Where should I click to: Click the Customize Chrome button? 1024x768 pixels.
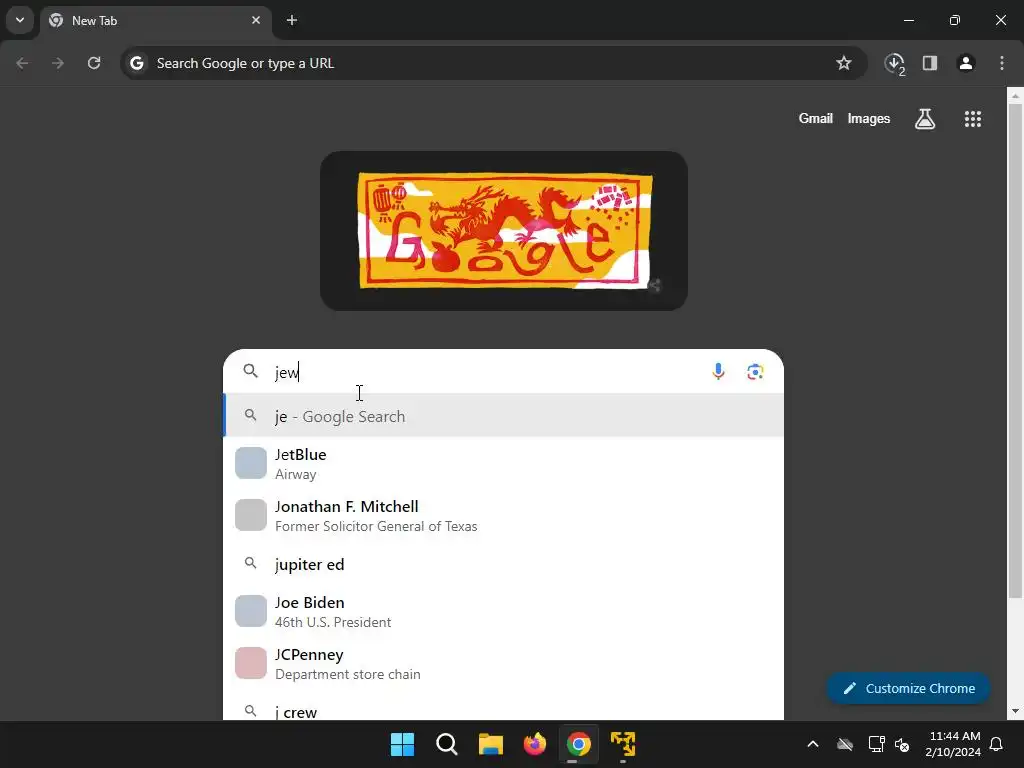pos(908,688)
